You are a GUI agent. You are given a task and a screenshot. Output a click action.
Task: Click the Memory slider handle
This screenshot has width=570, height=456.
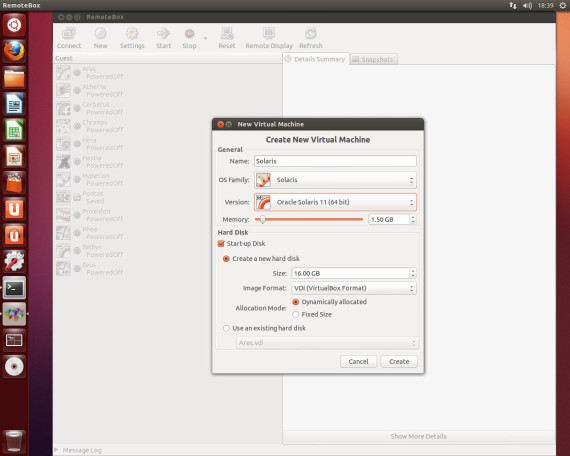[x=262, y=219]
